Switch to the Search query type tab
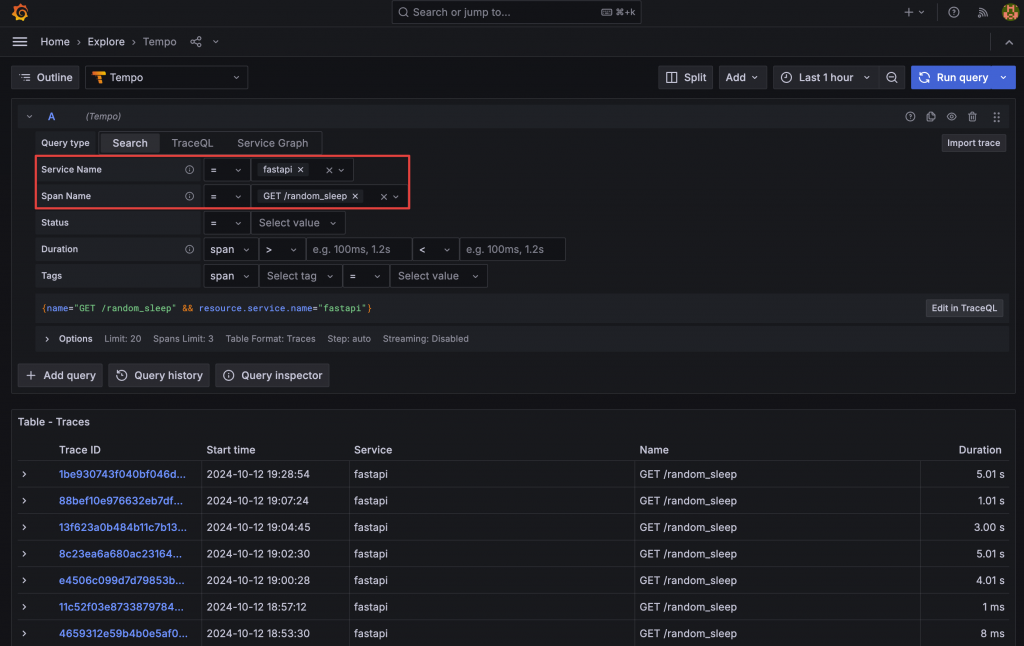The image size is (1024, 646). tap(130, 143)
